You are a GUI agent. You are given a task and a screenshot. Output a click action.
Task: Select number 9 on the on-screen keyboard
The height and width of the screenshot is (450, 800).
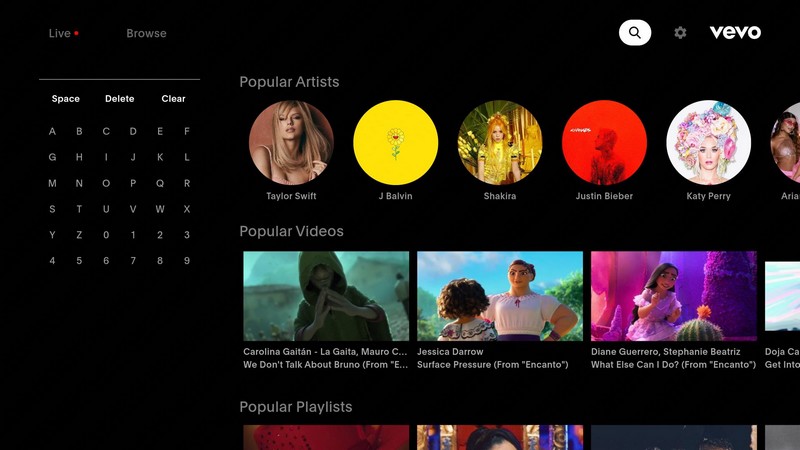pos(187,261)
